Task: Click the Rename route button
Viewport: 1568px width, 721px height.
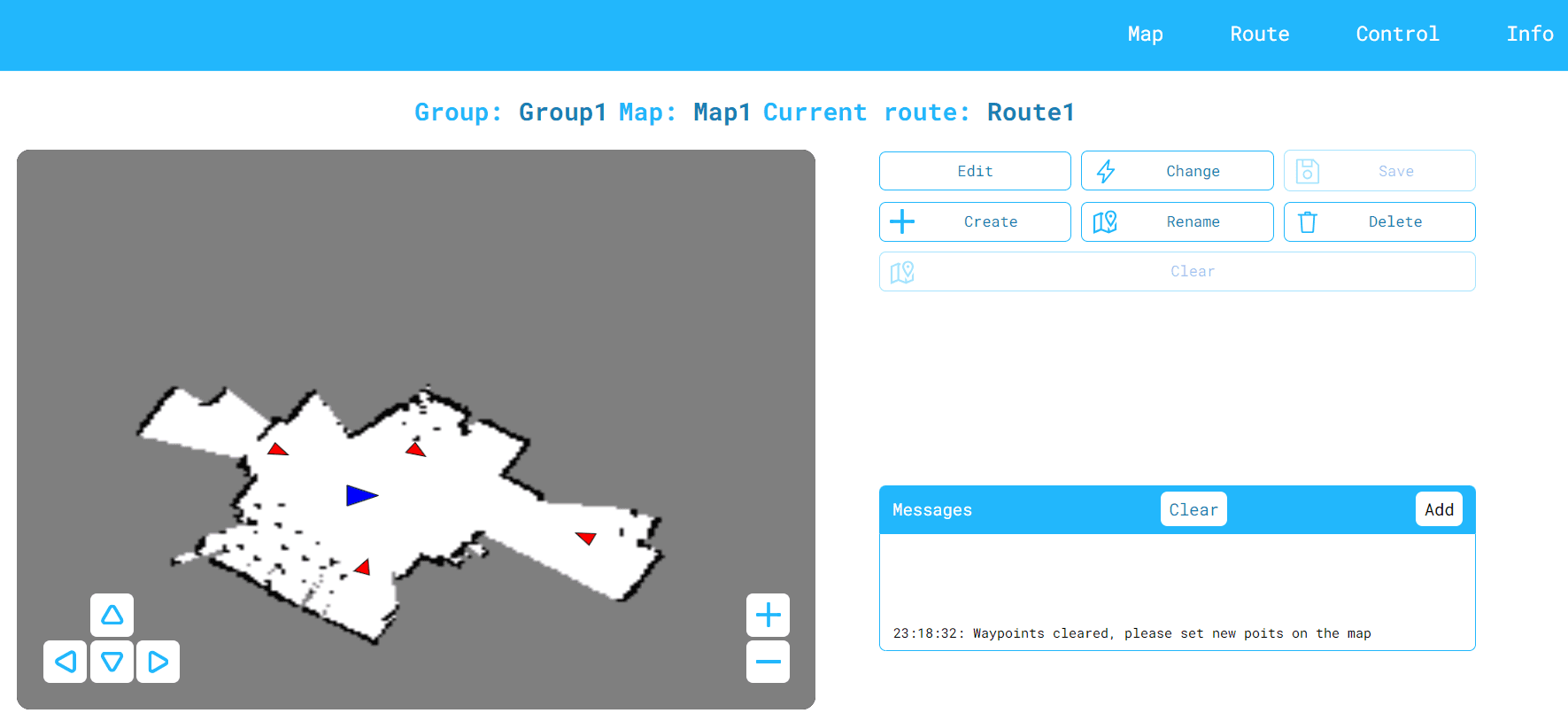Action: pyautogui.click(x=1177, y=221)
